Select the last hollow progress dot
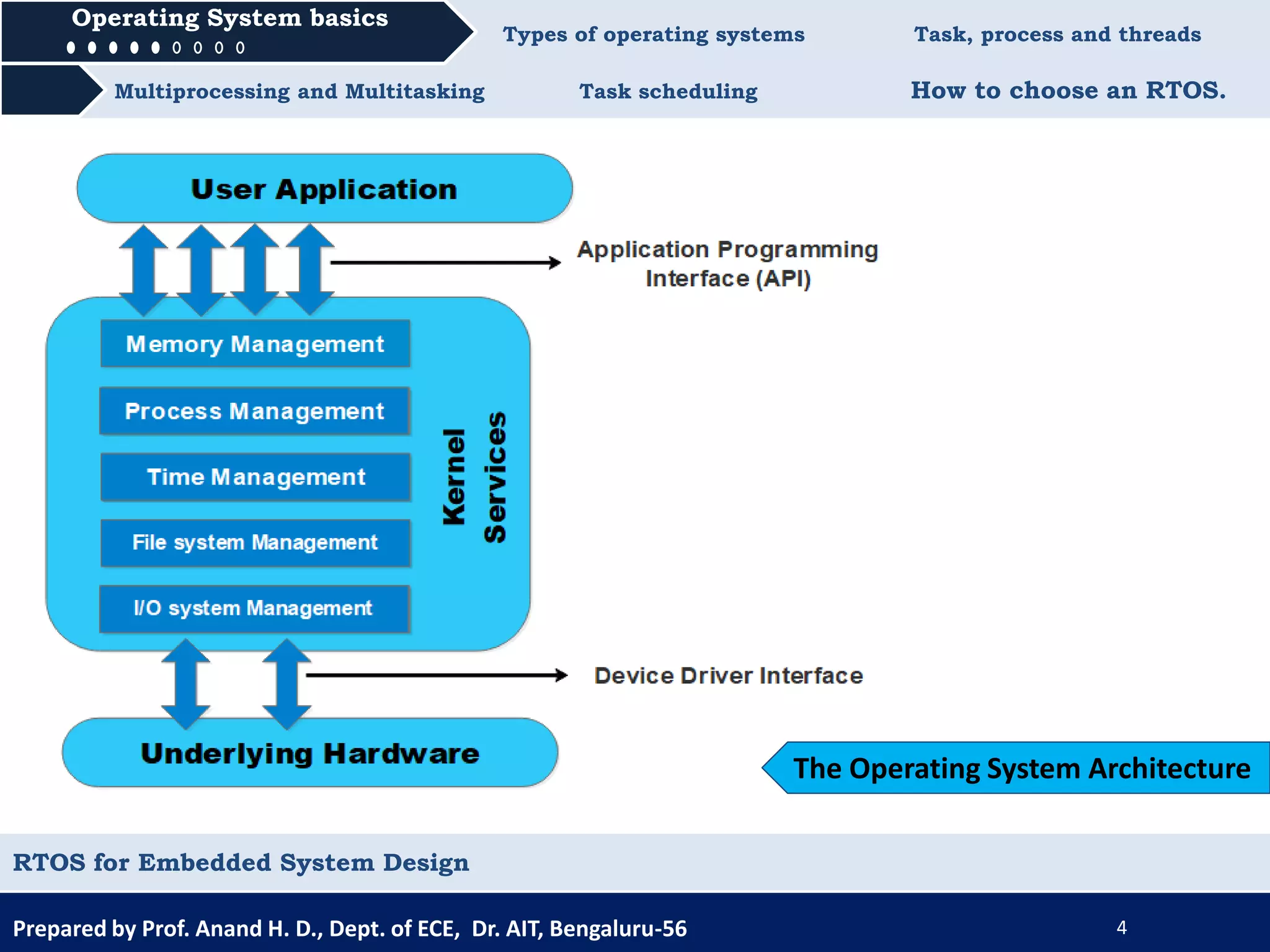This screenshot has width=1270, height=952. tap(241, 48)
